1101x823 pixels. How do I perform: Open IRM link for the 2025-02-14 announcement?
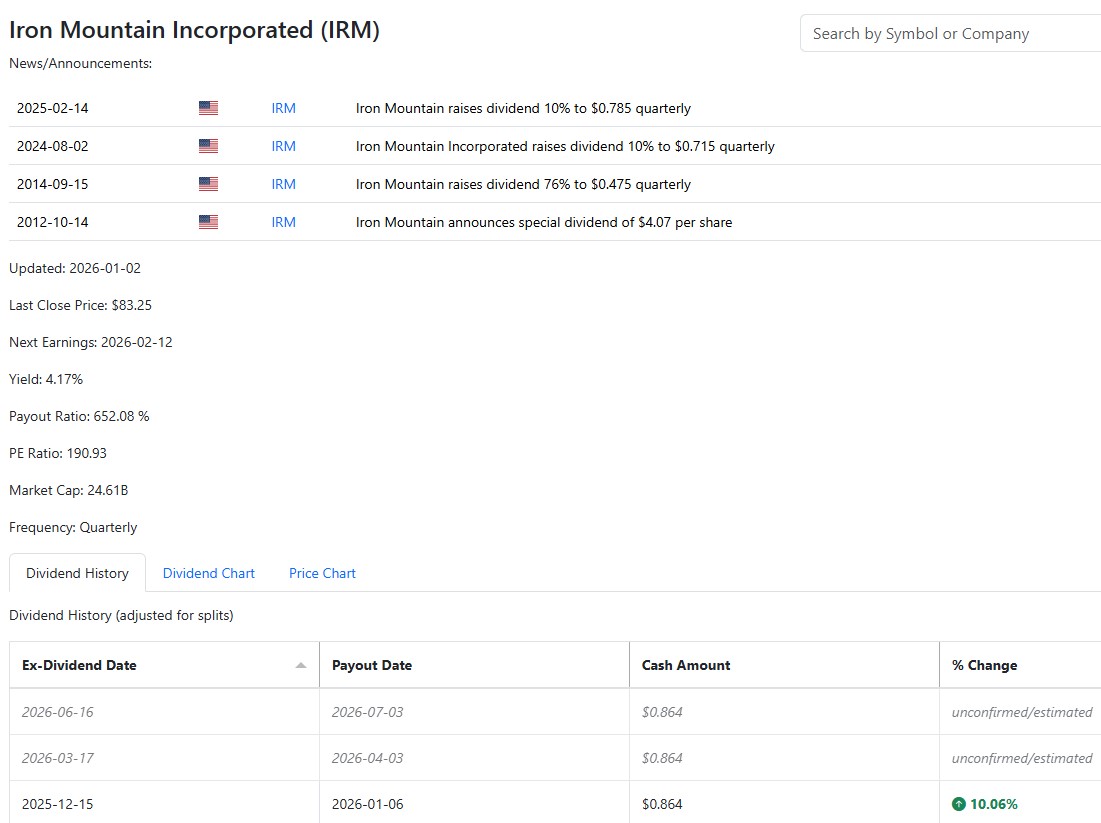click(x=283, y=108)
